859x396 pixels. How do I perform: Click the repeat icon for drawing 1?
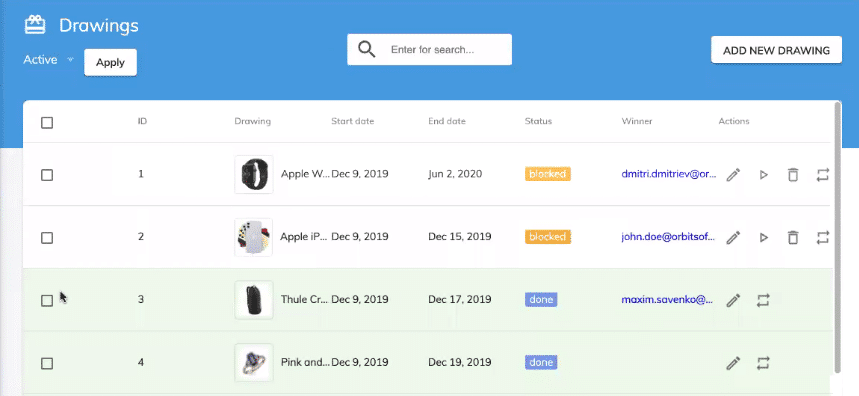click(822, 175)
